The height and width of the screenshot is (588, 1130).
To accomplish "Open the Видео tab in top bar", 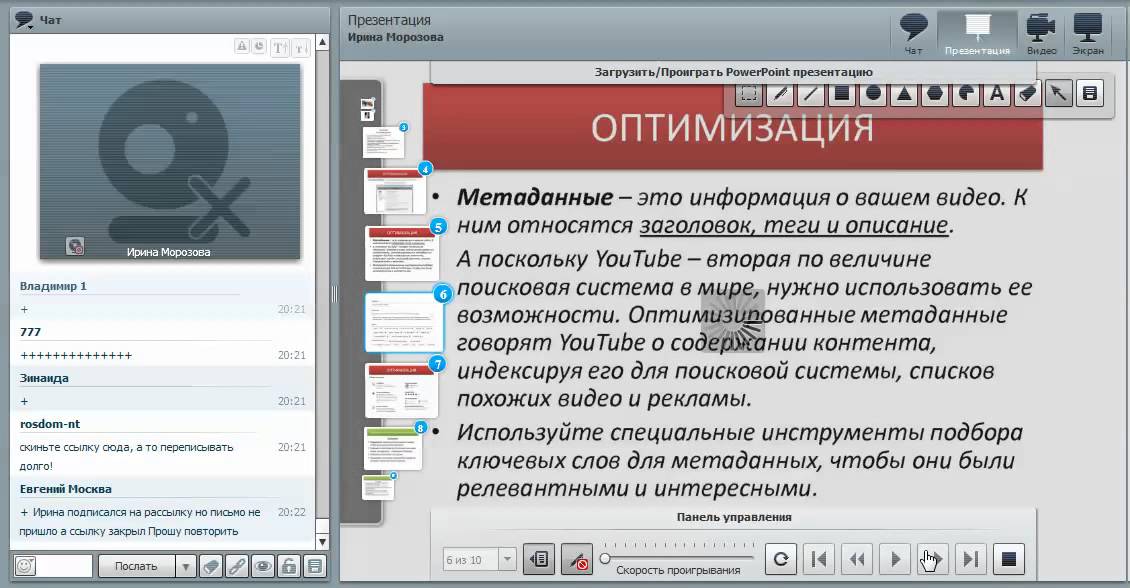I will pos(1041,34).
